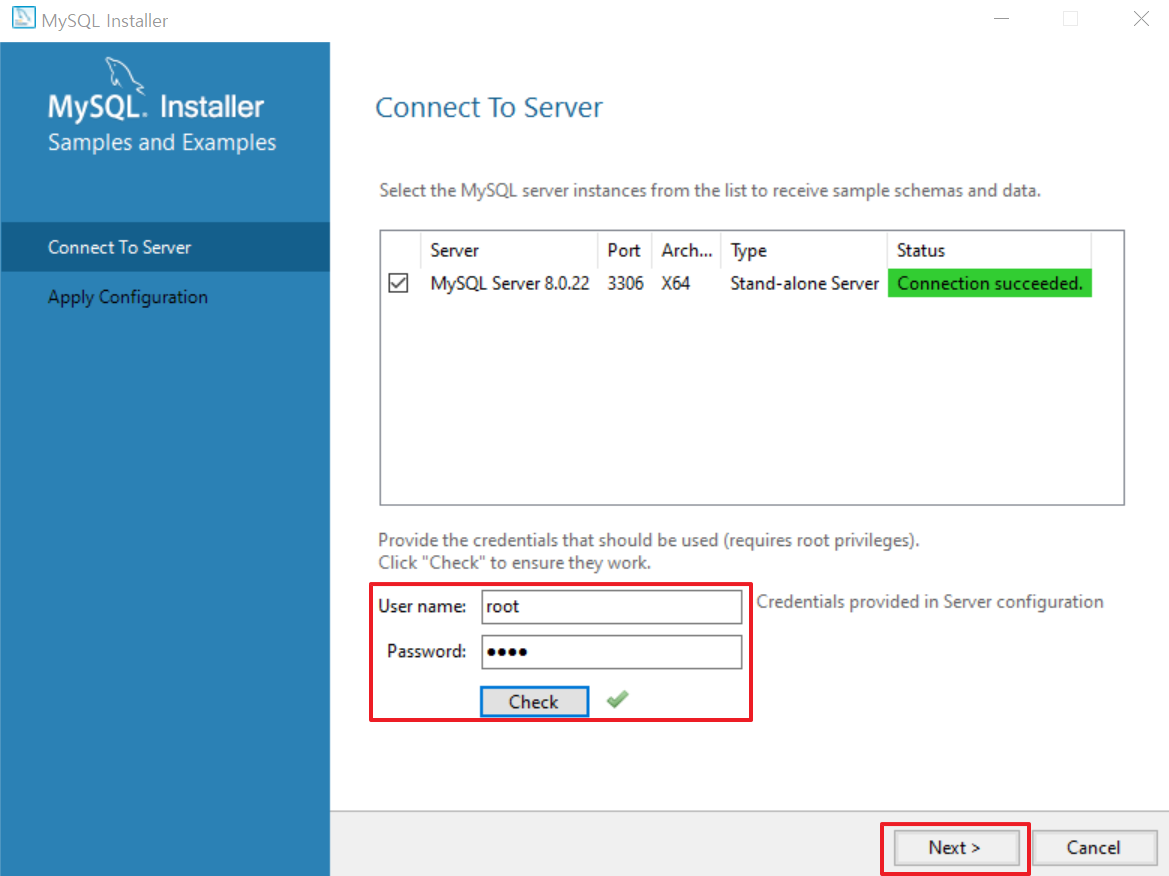This screenshot has width=1169, height=876.
Task: Click the Samples and Examples sidebar header
Action: point(162,142)
